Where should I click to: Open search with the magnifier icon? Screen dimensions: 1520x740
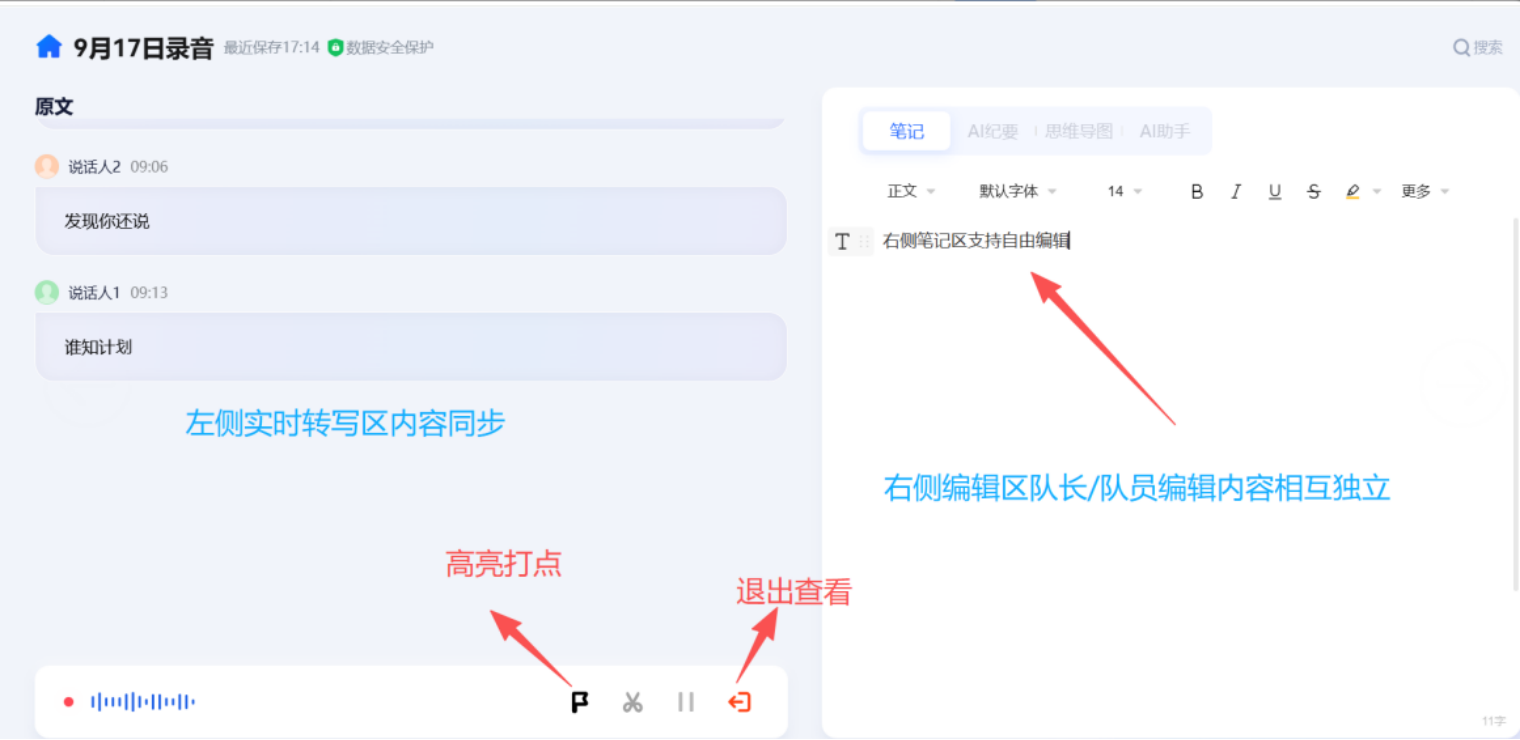[x=1462, y=47]
